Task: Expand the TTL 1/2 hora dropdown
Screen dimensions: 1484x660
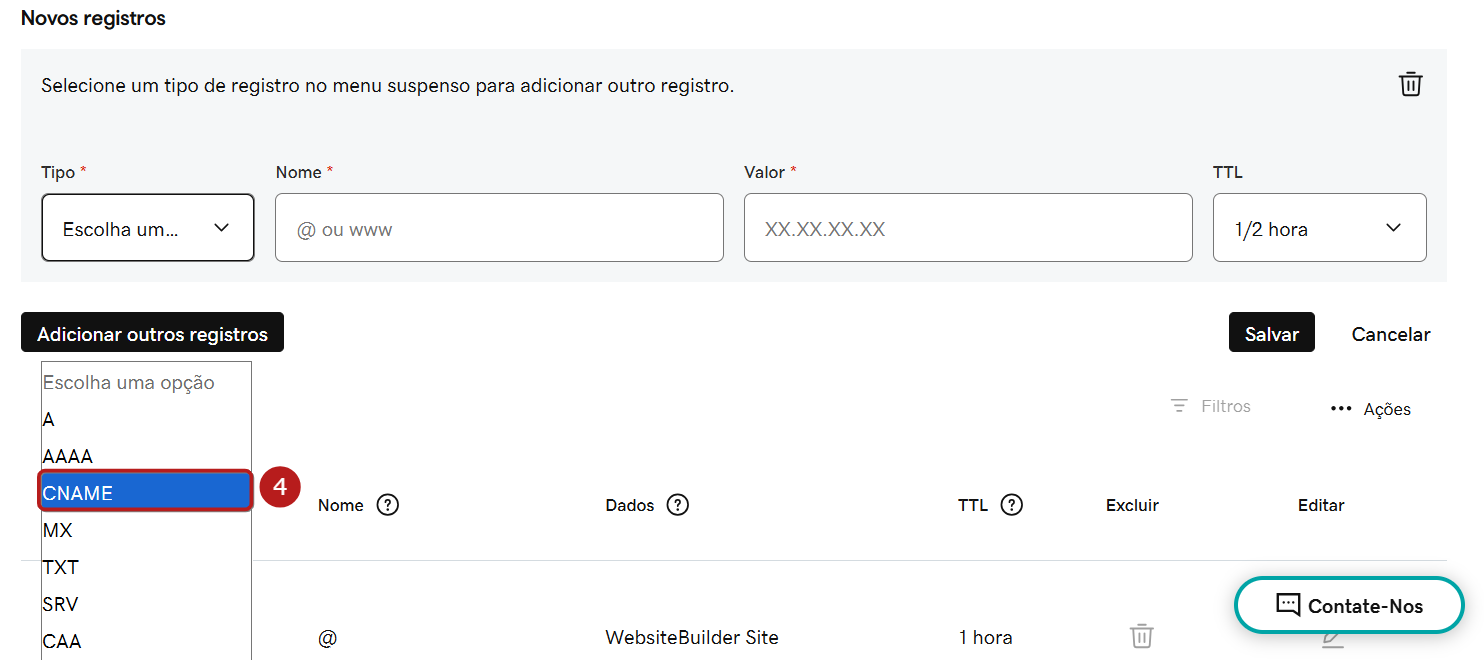Action: click(x=1320, y=228)
